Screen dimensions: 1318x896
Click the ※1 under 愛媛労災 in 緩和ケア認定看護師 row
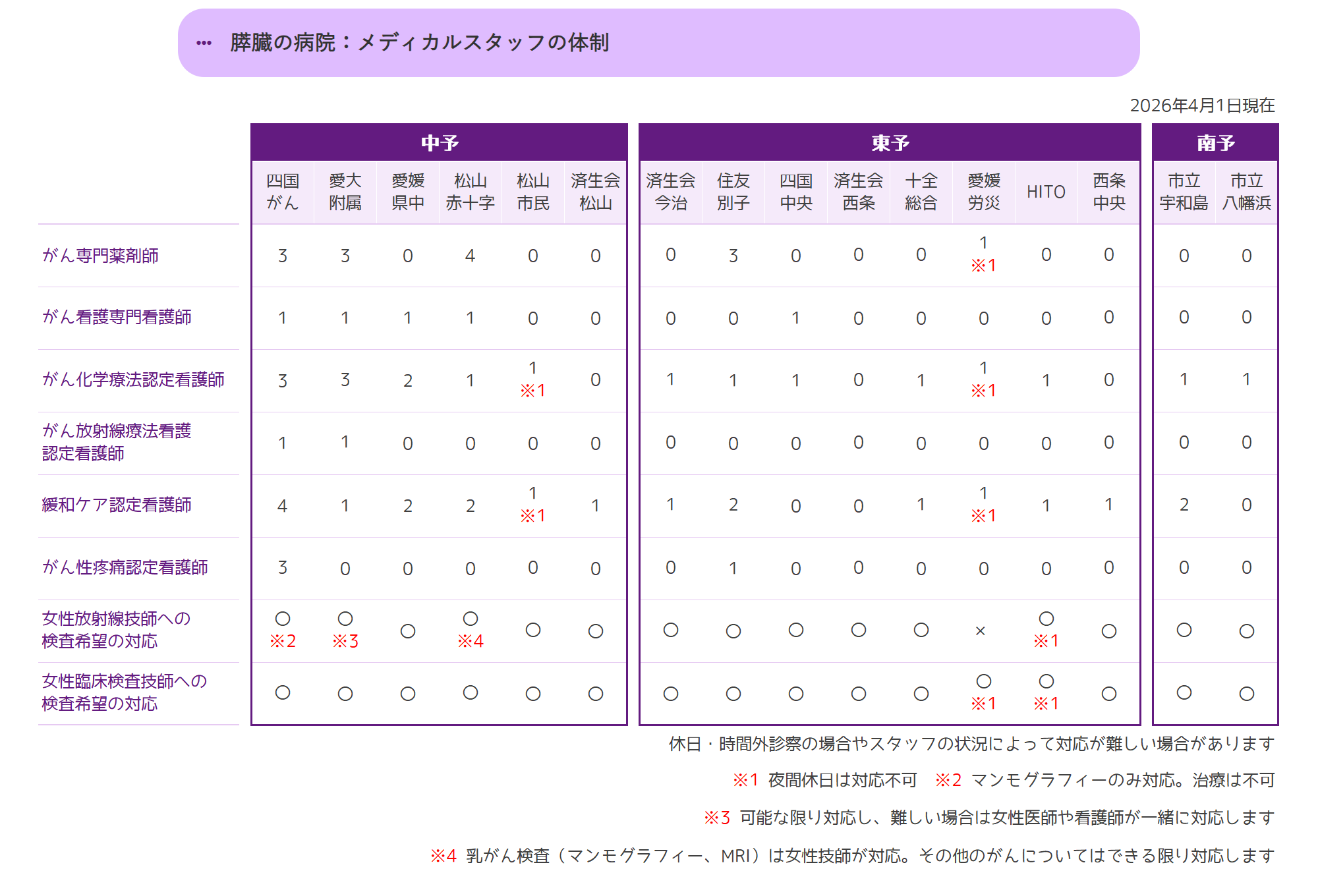point(983,516)
